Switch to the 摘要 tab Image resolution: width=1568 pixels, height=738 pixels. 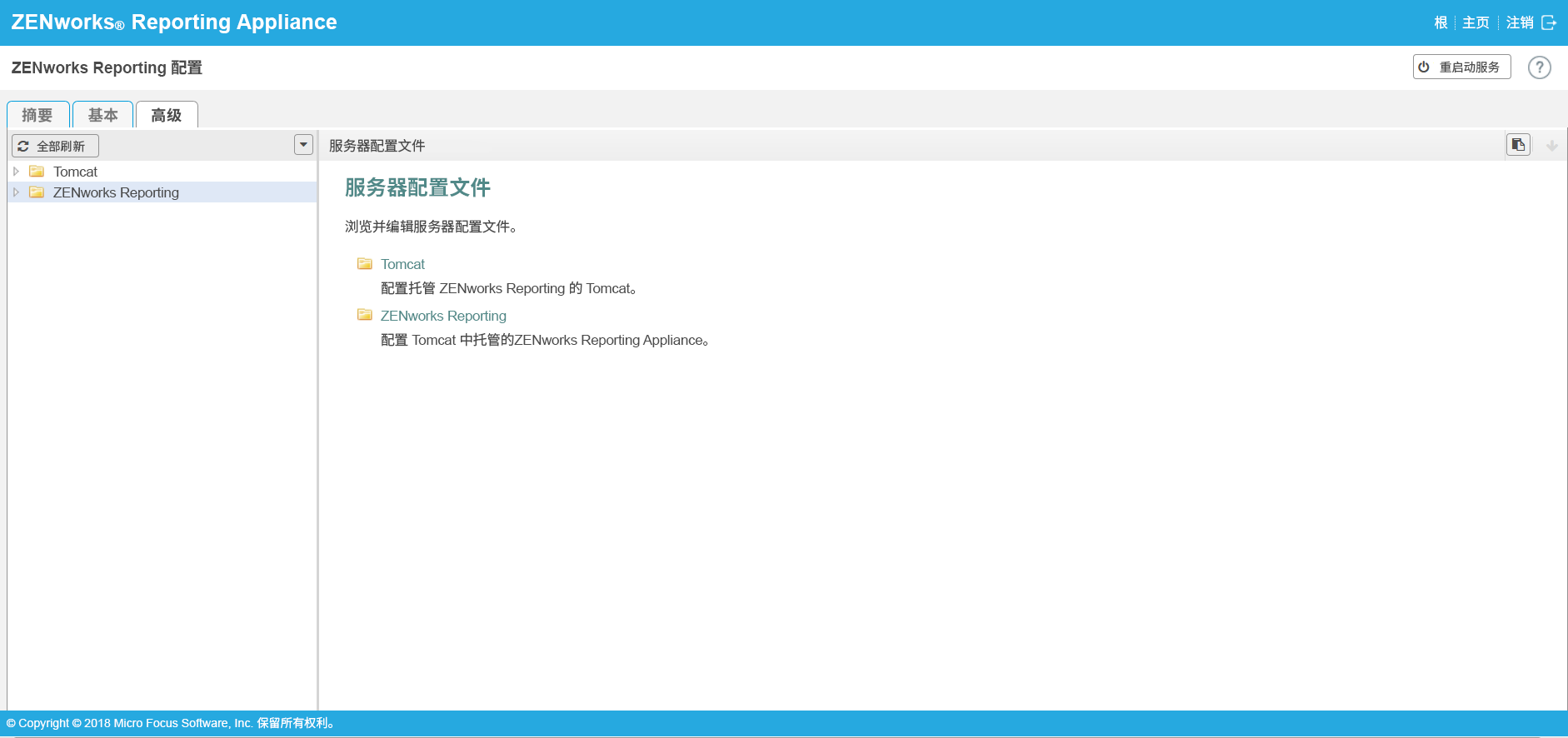(x=37, y=115)
